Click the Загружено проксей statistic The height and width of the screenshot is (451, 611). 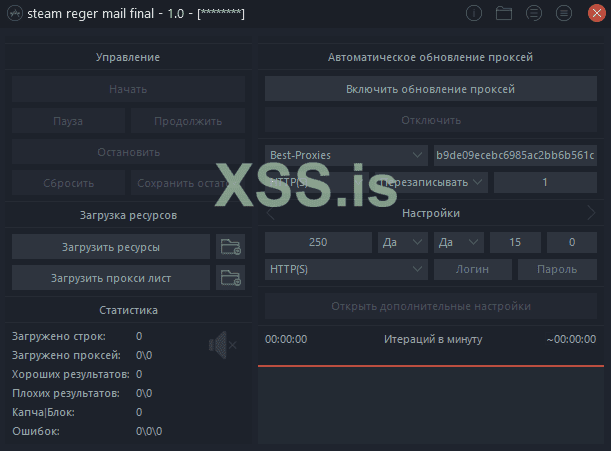point(82,355)
